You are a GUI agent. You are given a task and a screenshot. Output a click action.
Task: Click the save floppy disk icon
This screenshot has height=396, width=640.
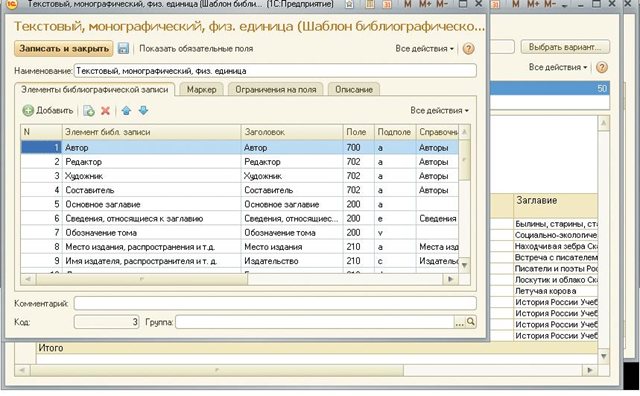pos(123,48)
